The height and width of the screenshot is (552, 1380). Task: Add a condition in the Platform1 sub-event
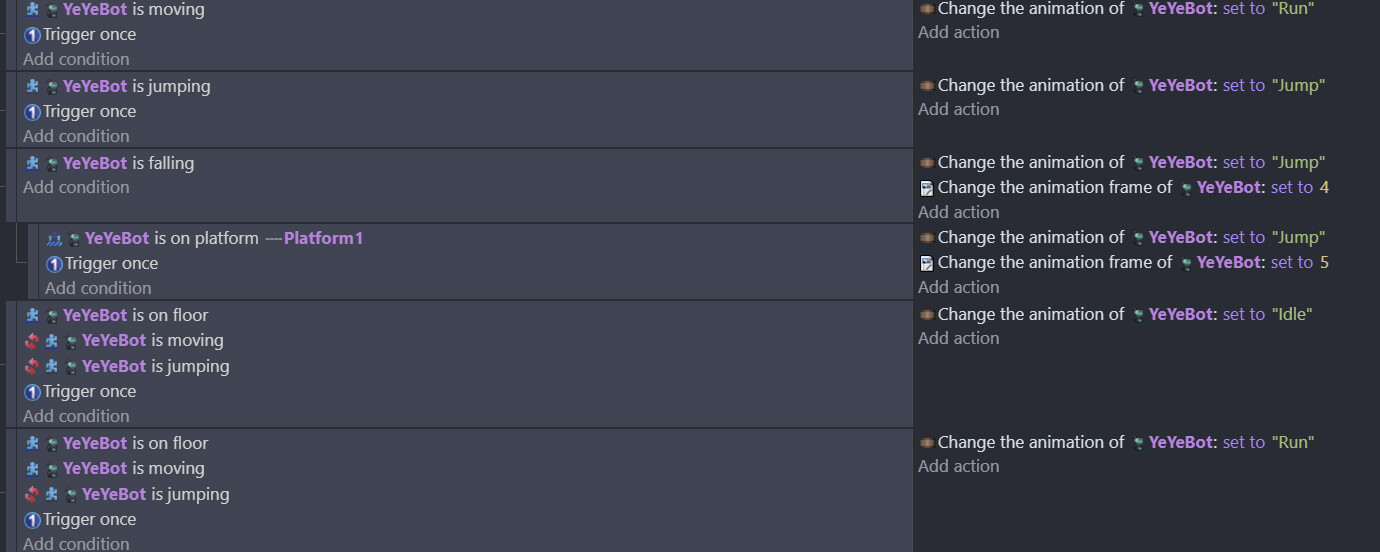coord(98,288)
